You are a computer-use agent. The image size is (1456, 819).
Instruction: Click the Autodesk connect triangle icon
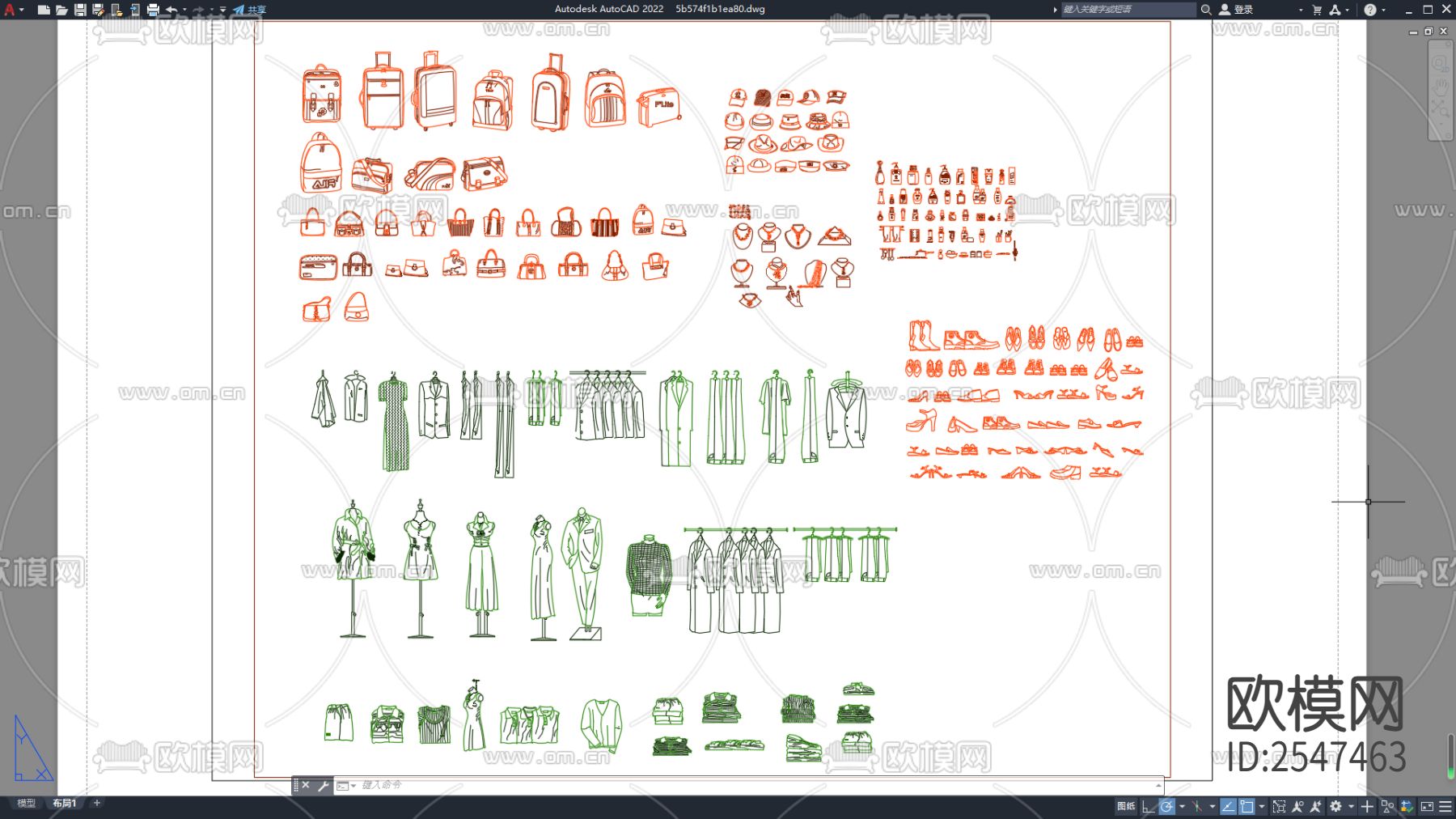(1334, 10)
